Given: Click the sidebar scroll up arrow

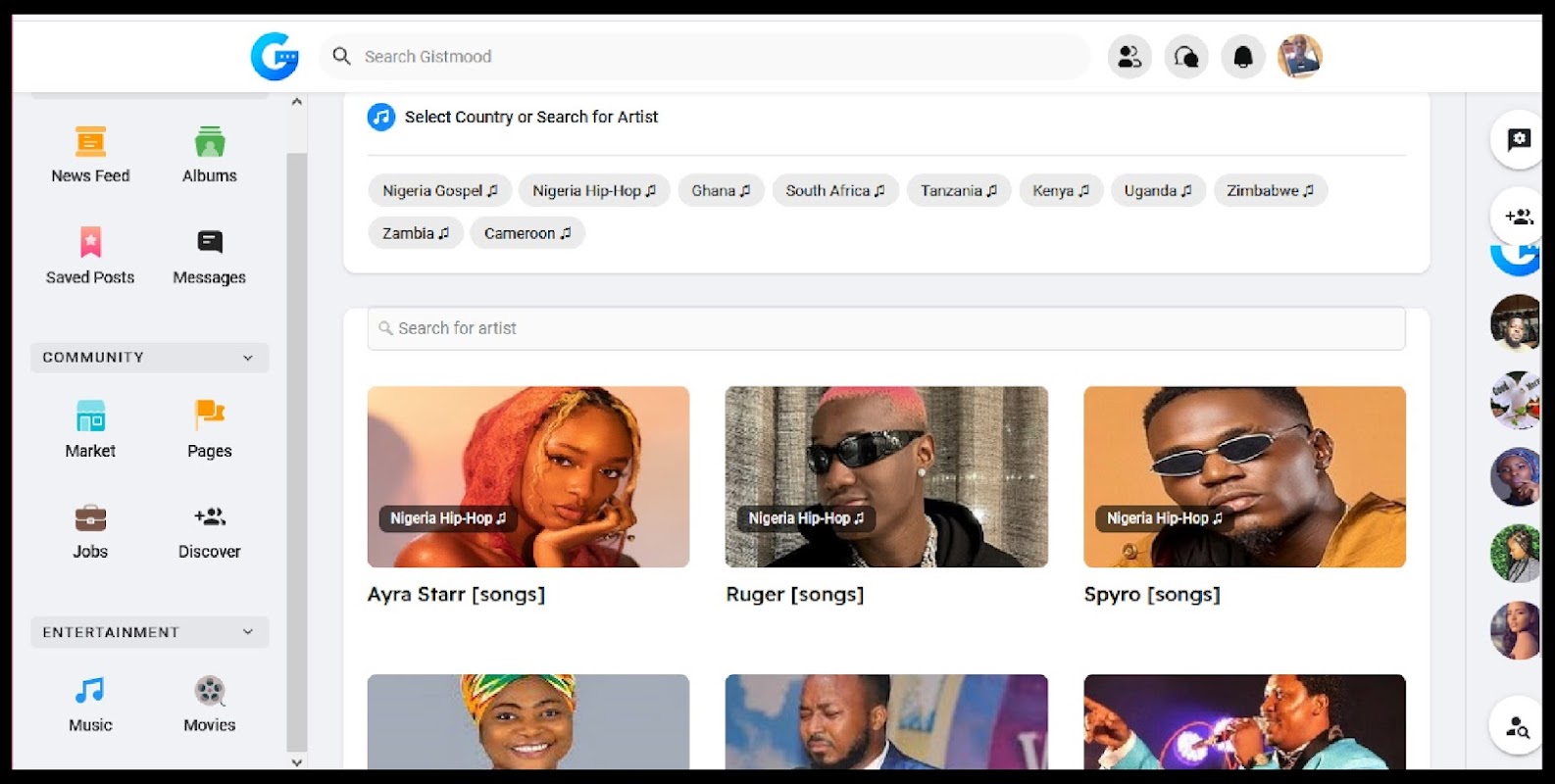Looking at the screenshot, I should click(x=297, y=102).
